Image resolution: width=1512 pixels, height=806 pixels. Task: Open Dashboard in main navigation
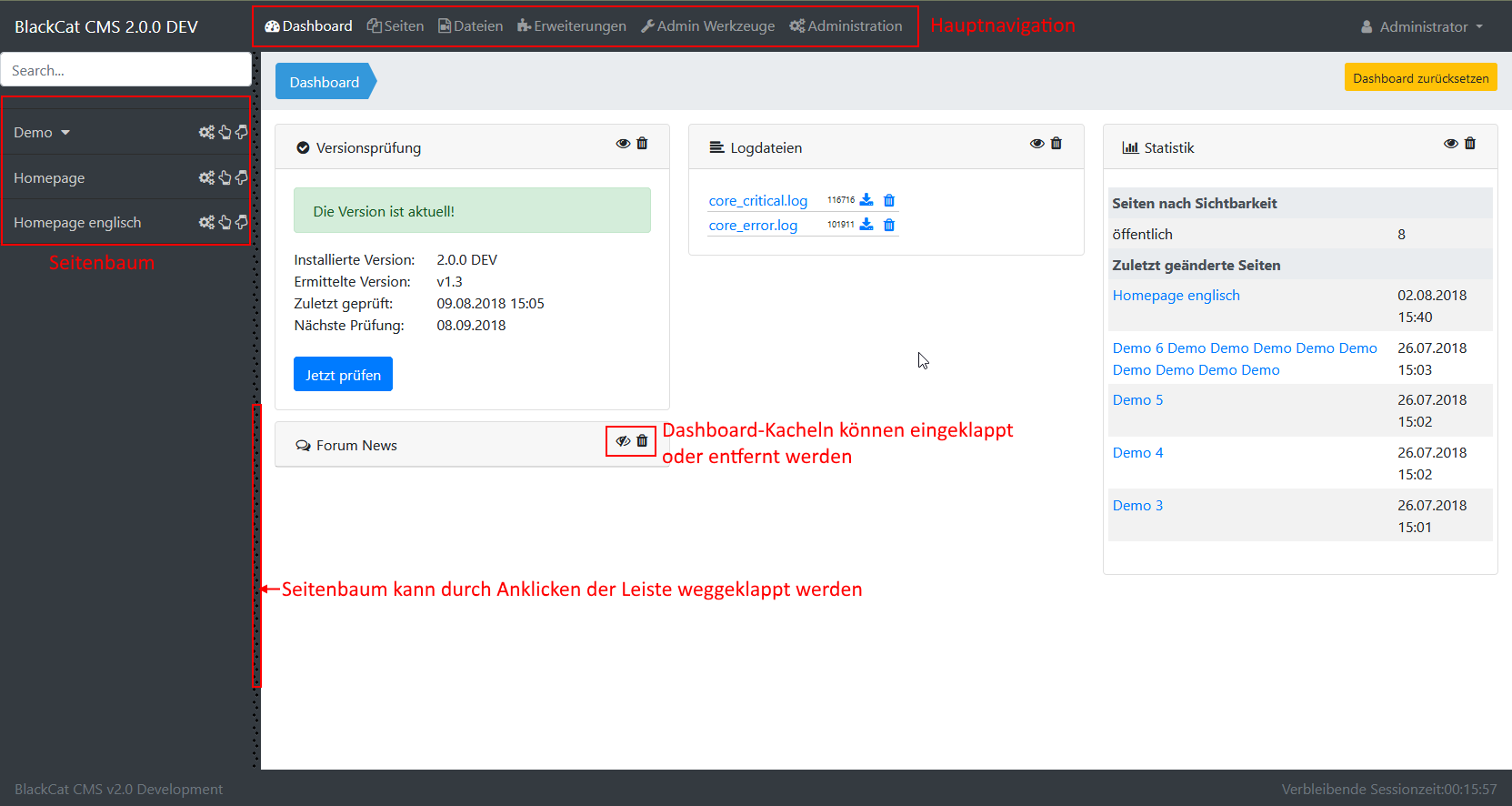[x=308, y=26]
